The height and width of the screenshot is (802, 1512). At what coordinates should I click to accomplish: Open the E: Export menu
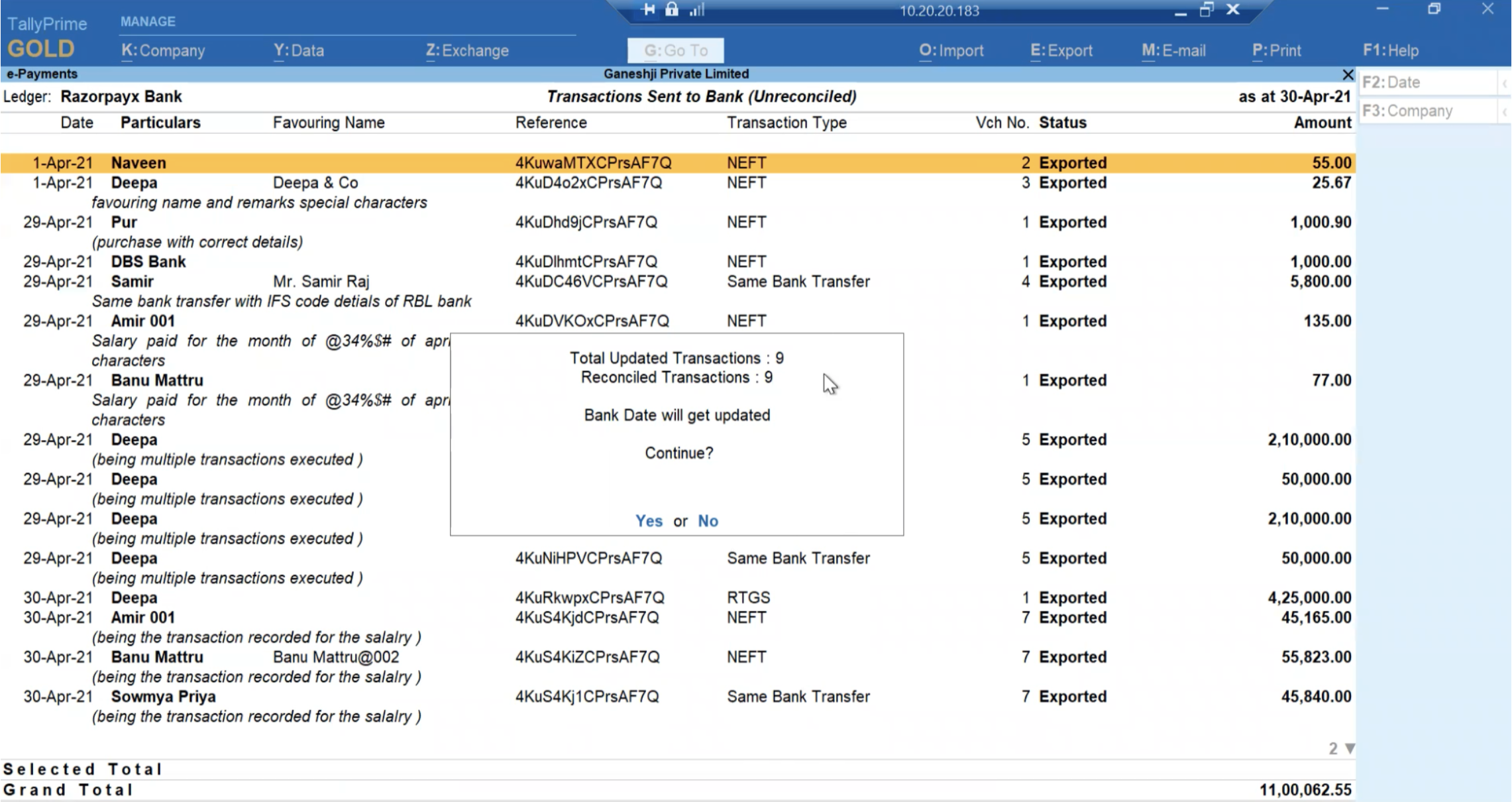click(1061, 50)
